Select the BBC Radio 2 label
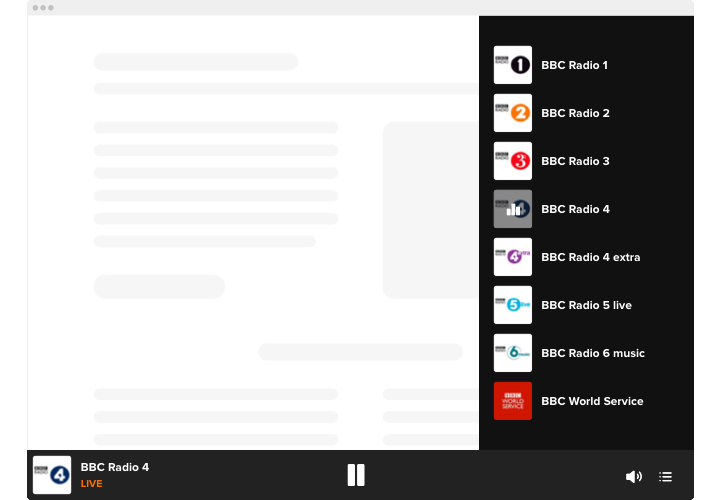 coord(575,113)
